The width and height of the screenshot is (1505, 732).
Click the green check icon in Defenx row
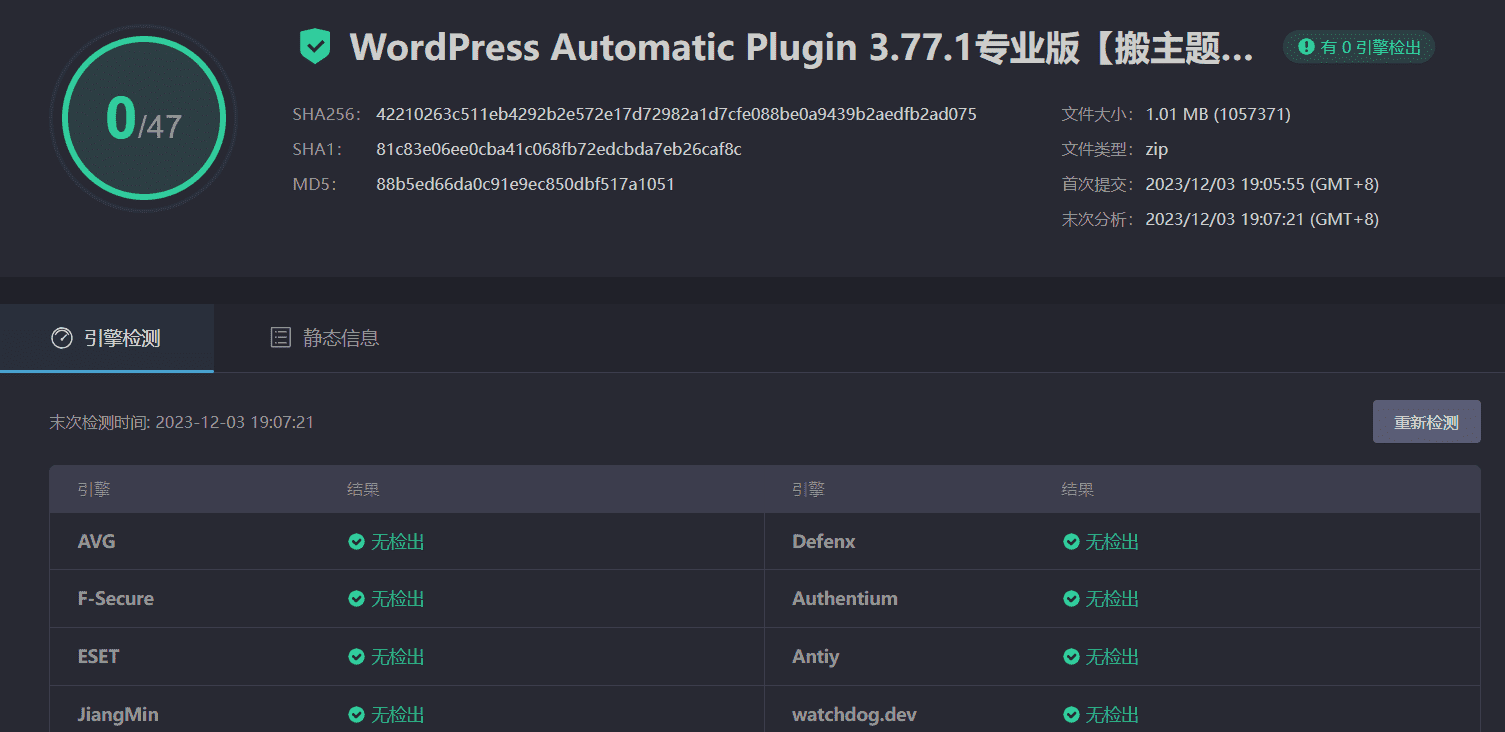pyautogui.click(x=1071, y=542)
